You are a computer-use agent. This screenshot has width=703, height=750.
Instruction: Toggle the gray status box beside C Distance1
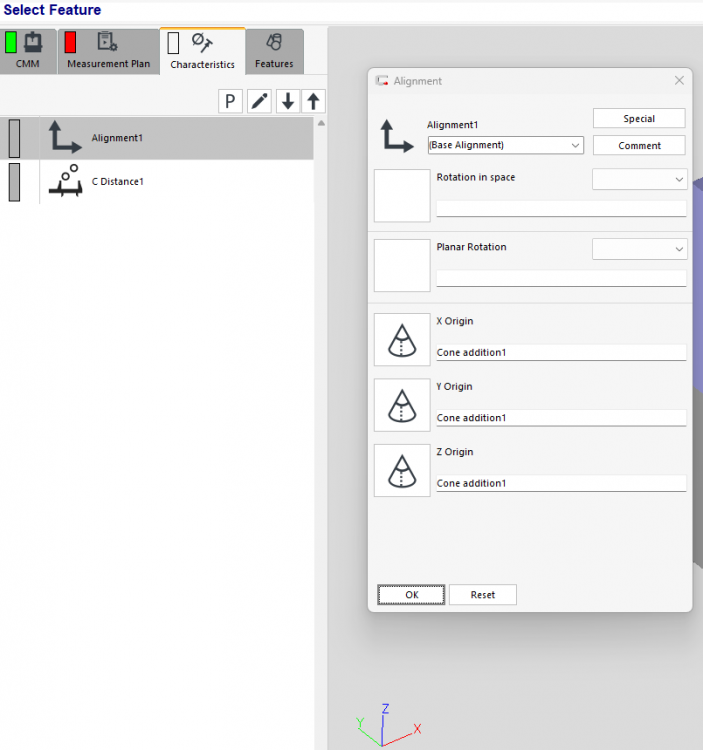point(14,182)
